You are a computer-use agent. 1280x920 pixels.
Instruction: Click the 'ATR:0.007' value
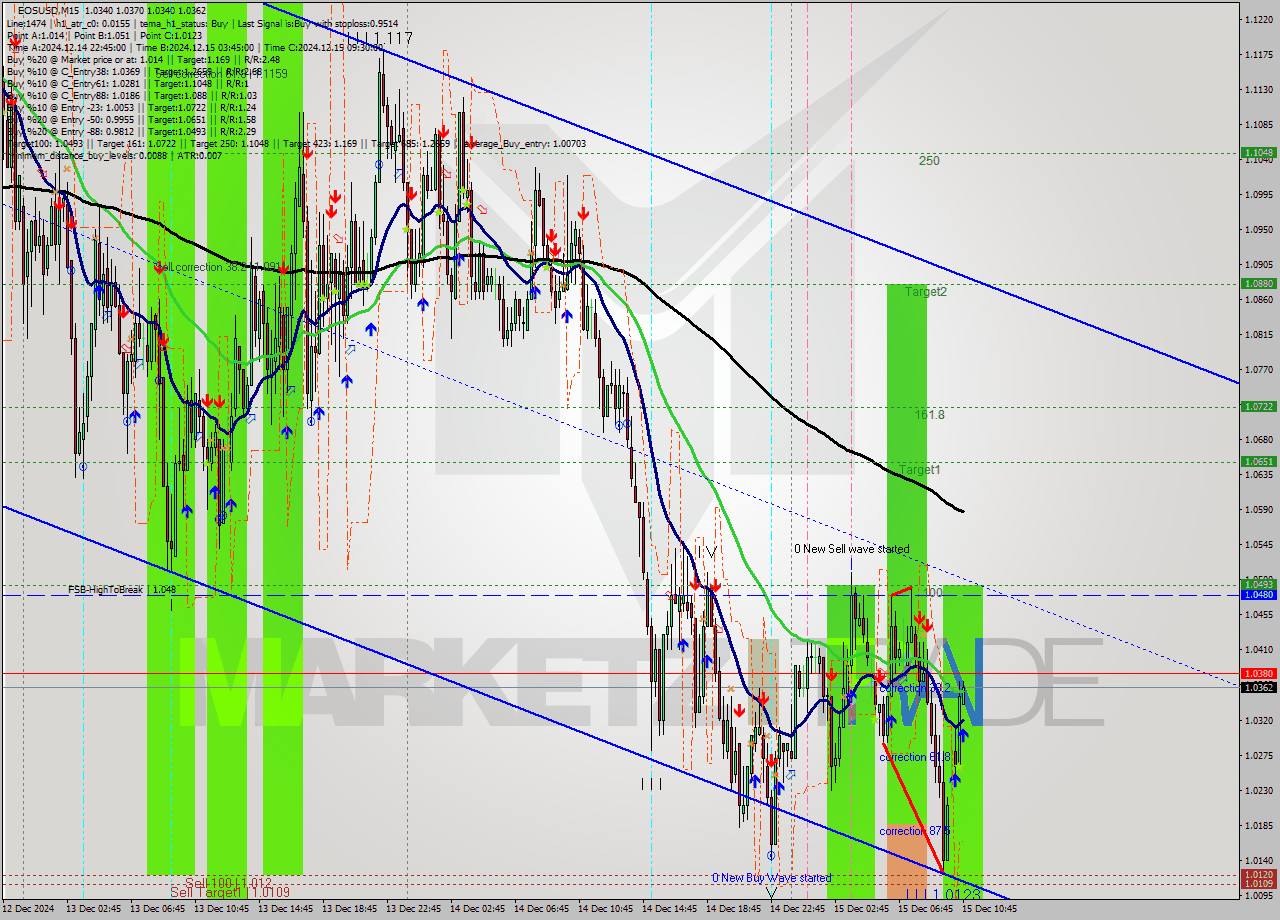[199, 155]
